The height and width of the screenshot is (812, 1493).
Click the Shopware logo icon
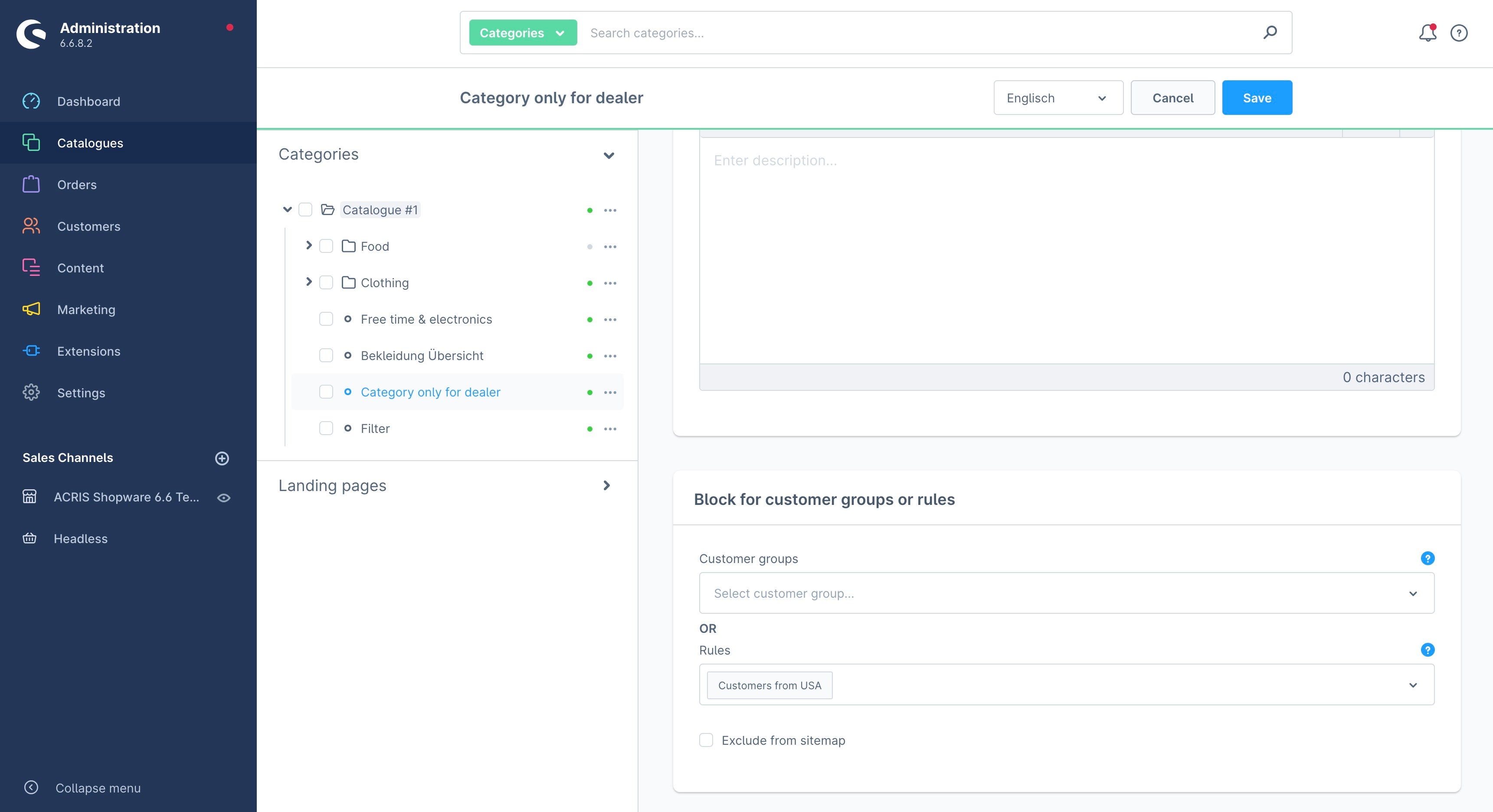coord(31,34)
